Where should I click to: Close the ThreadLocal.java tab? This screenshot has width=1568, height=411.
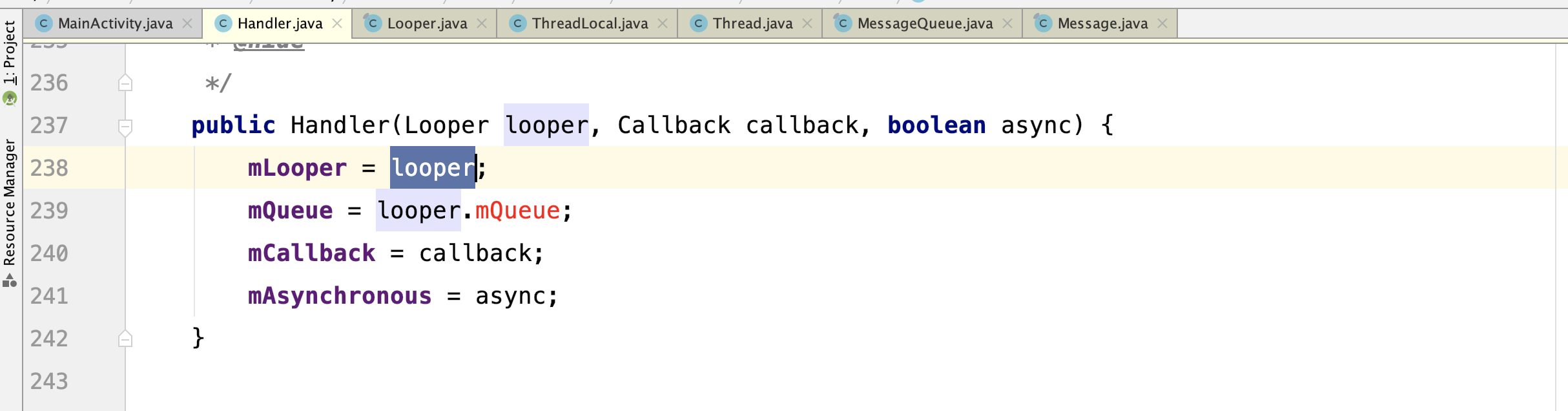[663, 24]
